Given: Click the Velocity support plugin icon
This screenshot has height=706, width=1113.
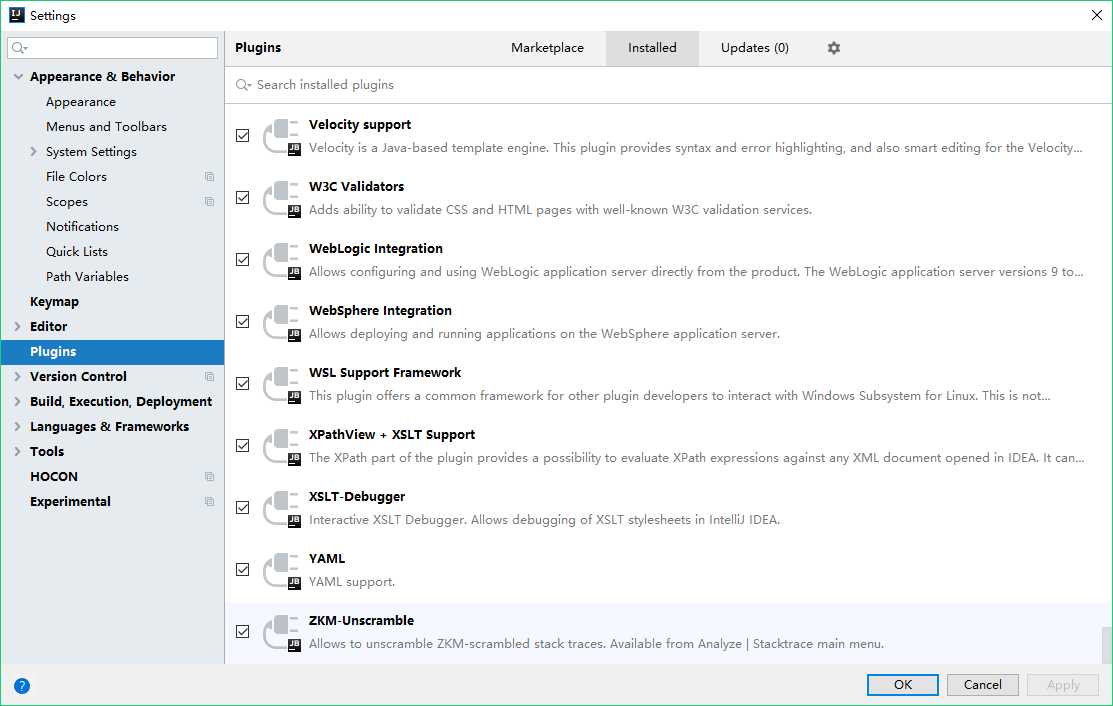Looking at the screenshot, I should (x=282, y=136).
